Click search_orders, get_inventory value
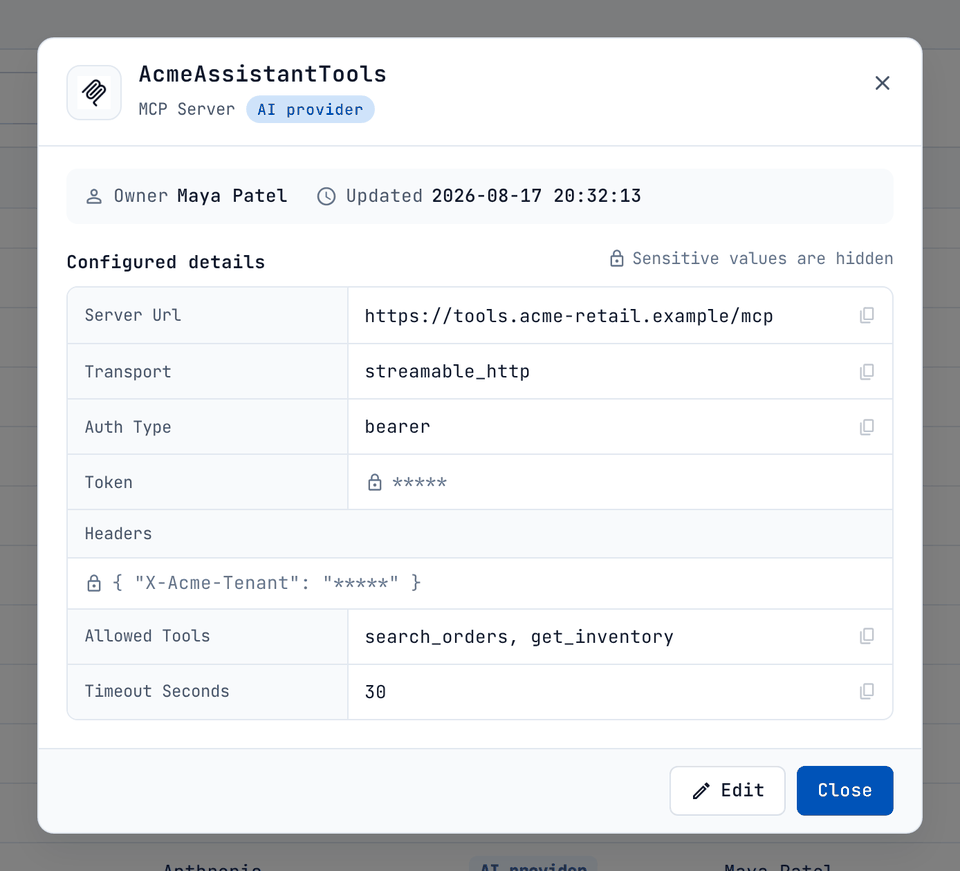Viewport: 960px width, 871px height. [x=519, y=637]
